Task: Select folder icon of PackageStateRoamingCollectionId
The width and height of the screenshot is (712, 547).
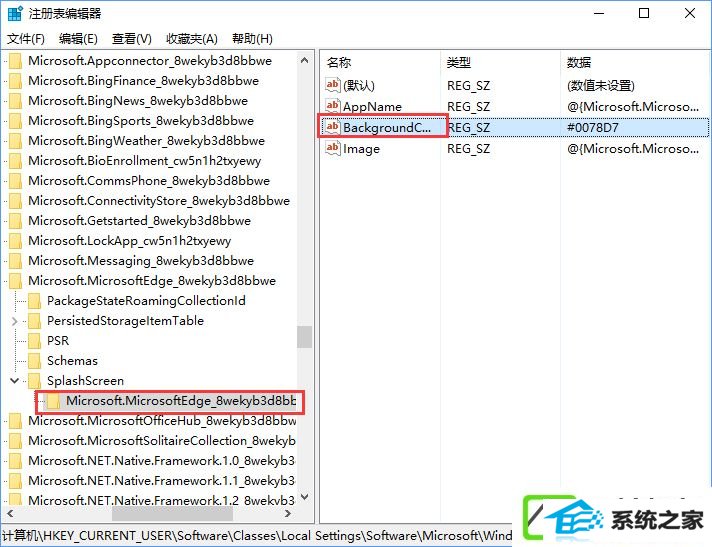Action: 35,301
